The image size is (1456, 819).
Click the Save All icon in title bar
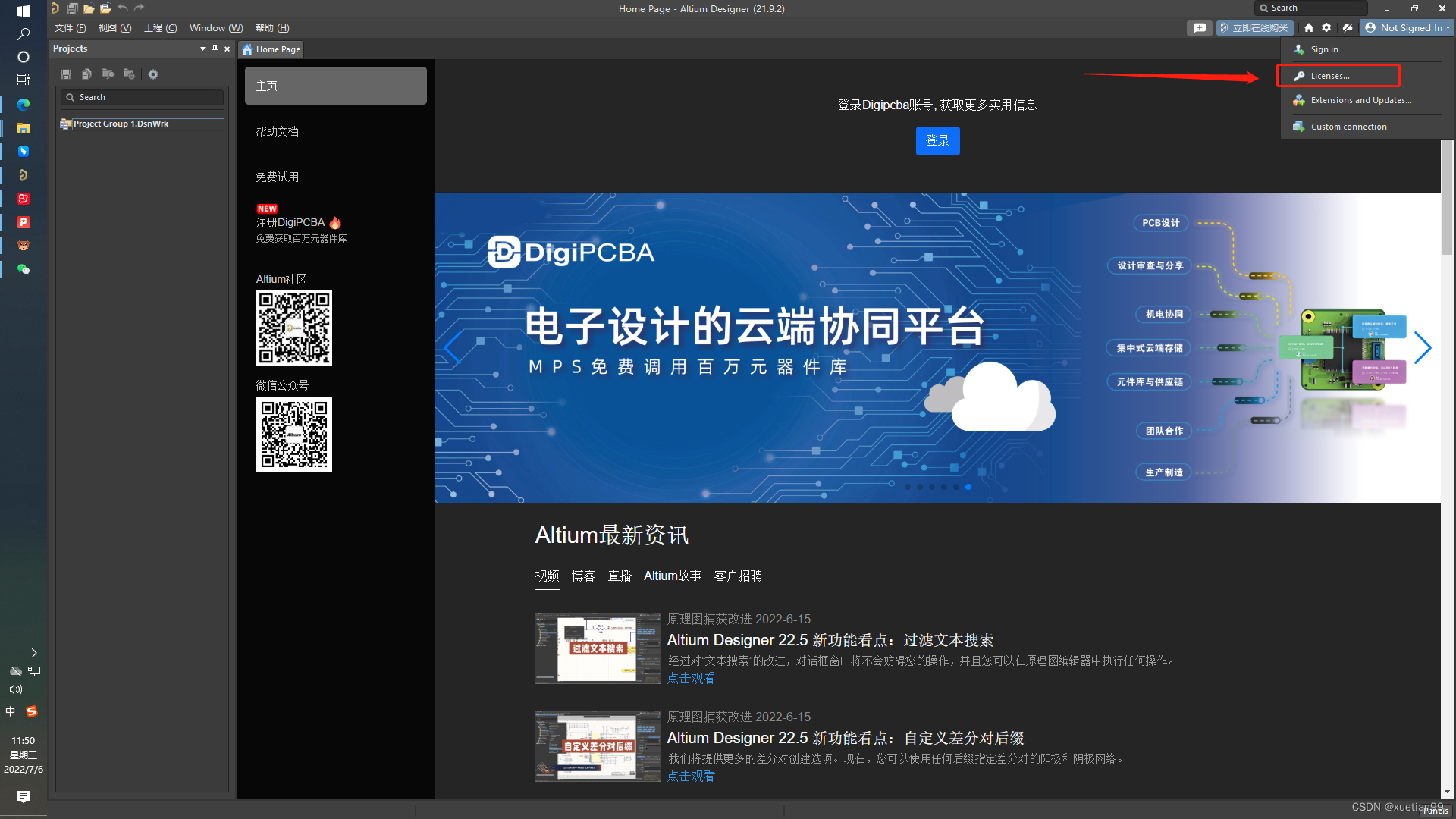click(x=72, y=8)
